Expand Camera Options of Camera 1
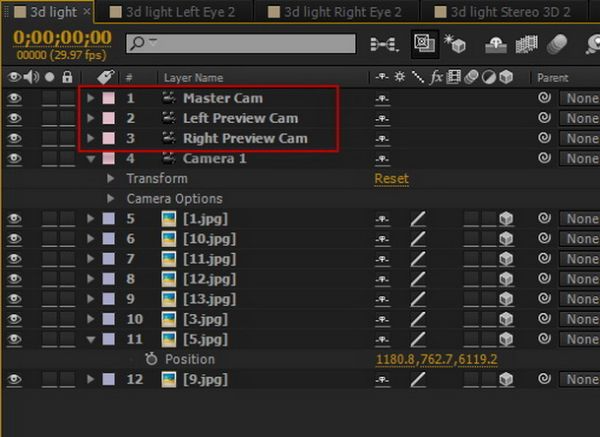Screen dimensions: 600x437 pos(110,198)
